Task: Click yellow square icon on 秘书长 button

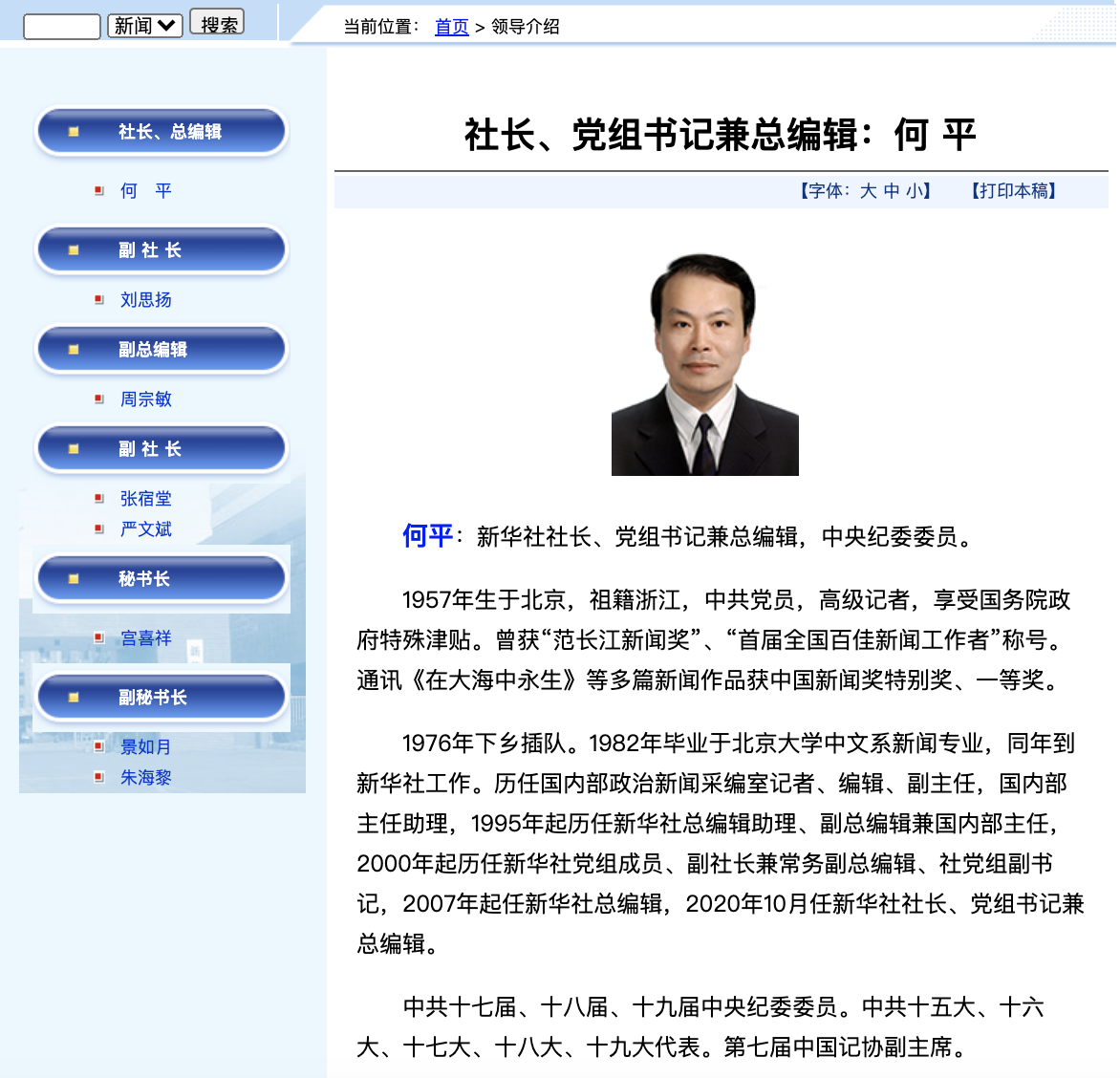Action: click(73, 578)
